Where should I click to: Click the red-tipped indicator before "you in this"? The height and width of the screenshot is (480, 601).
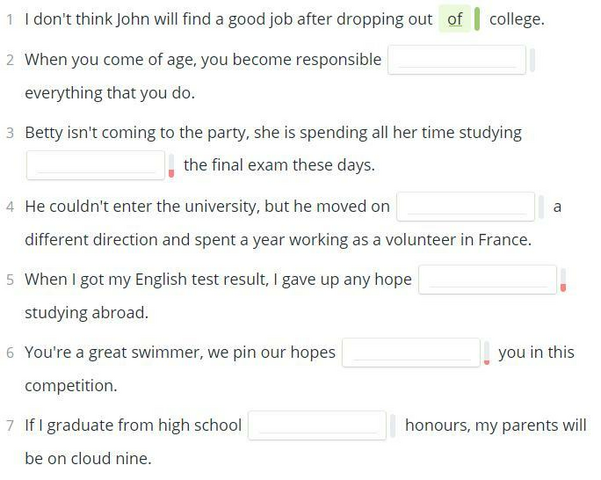pos(486,353)
